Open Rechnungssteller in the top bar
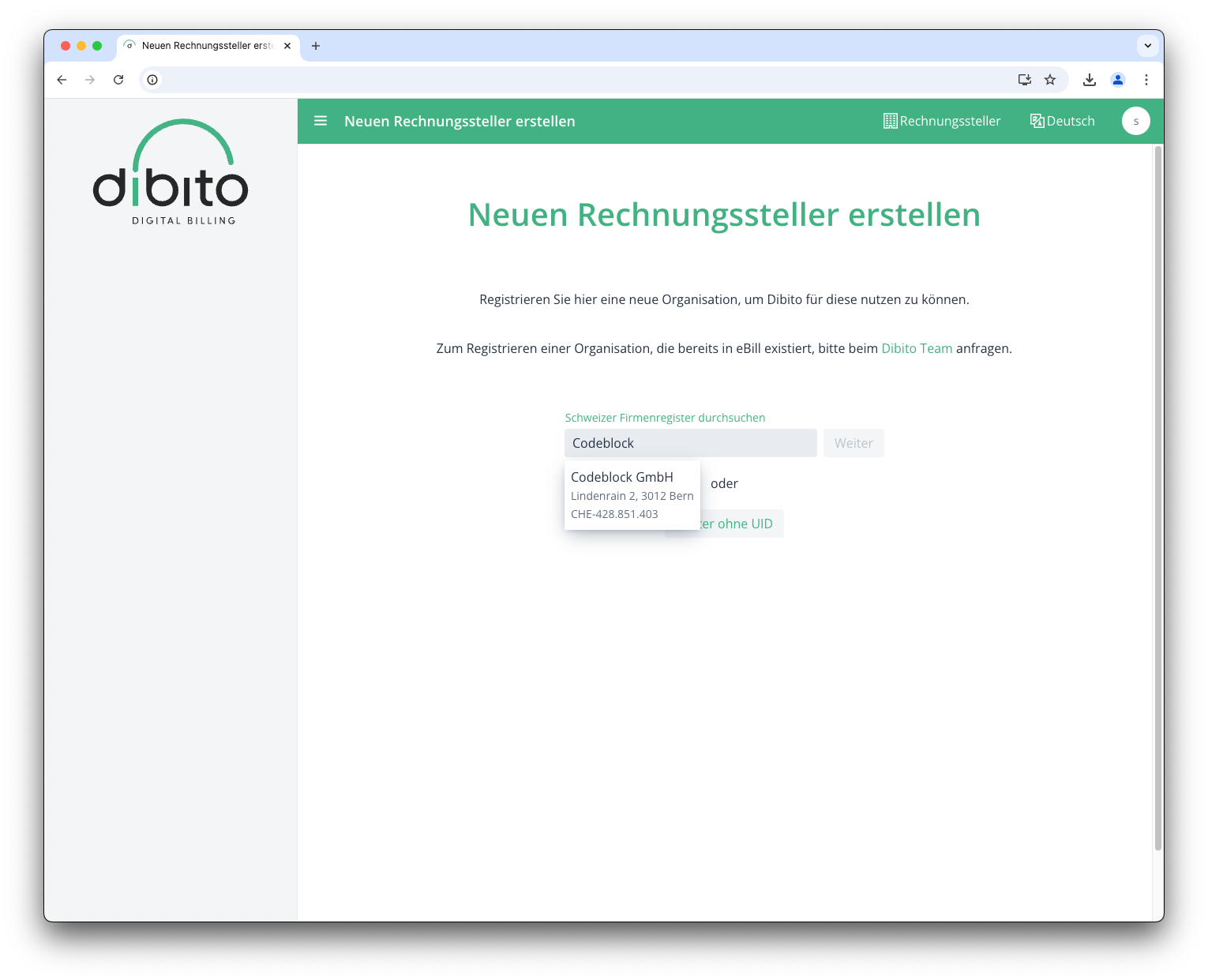1208x980 pixels. tap(942, 121)
